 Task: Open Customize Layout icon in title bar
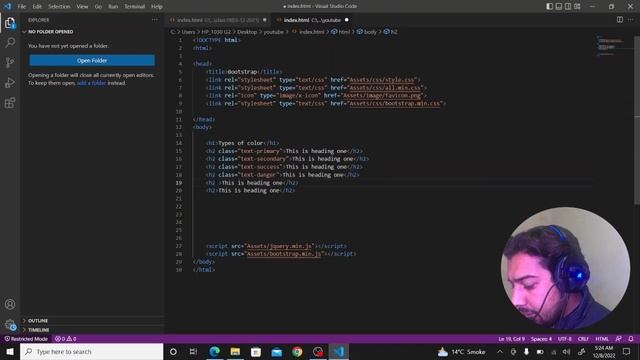(577, 6)
